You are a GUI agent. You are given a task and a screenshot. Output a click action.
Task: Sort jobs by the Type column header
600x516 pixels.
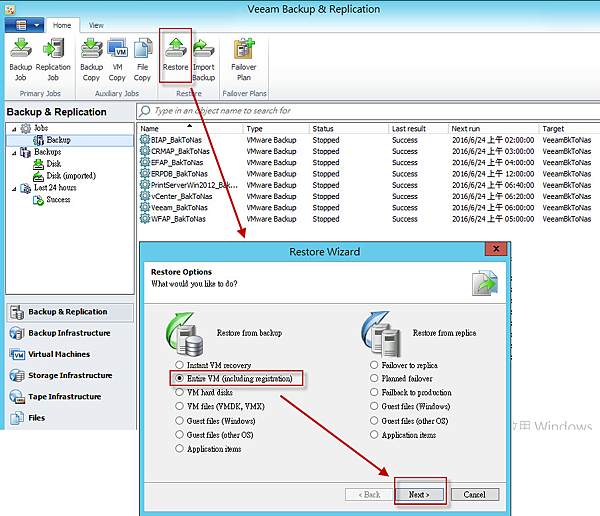click(276, 129)
